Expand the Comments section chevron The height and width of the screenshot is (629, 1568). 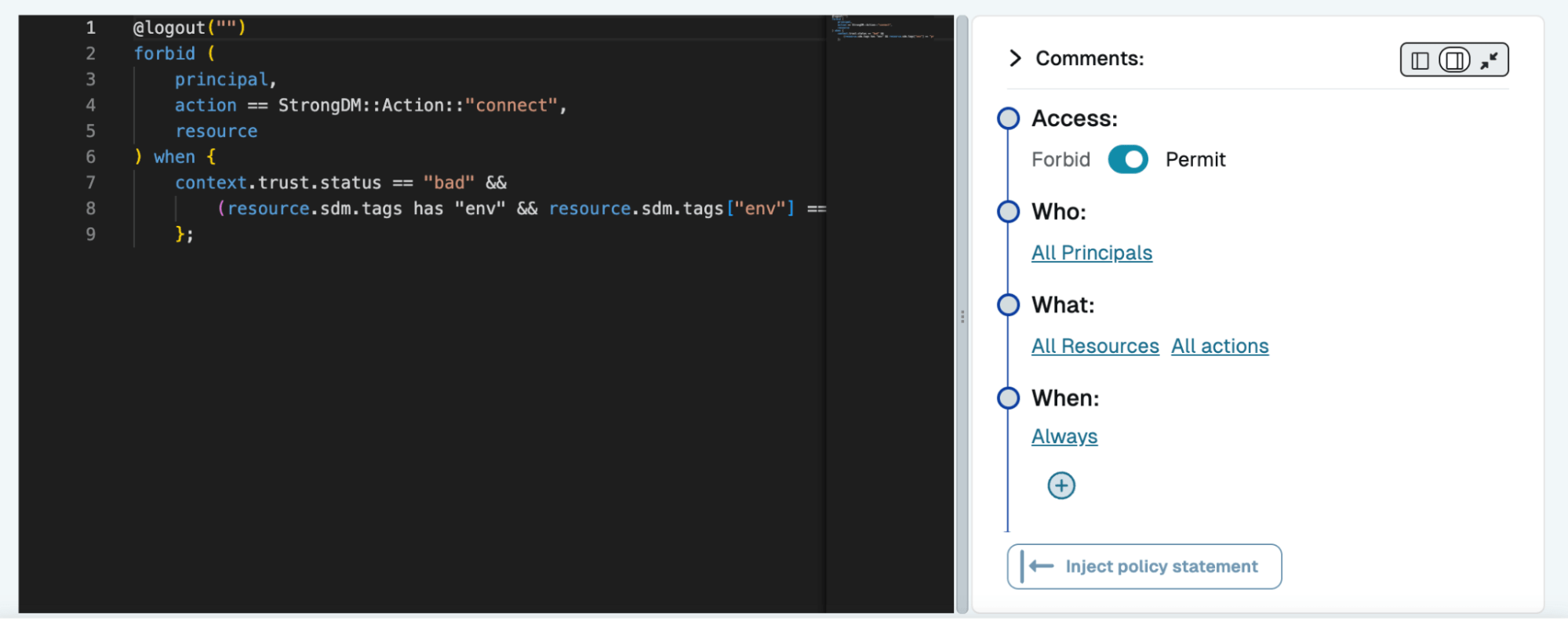coord(1015,59)
